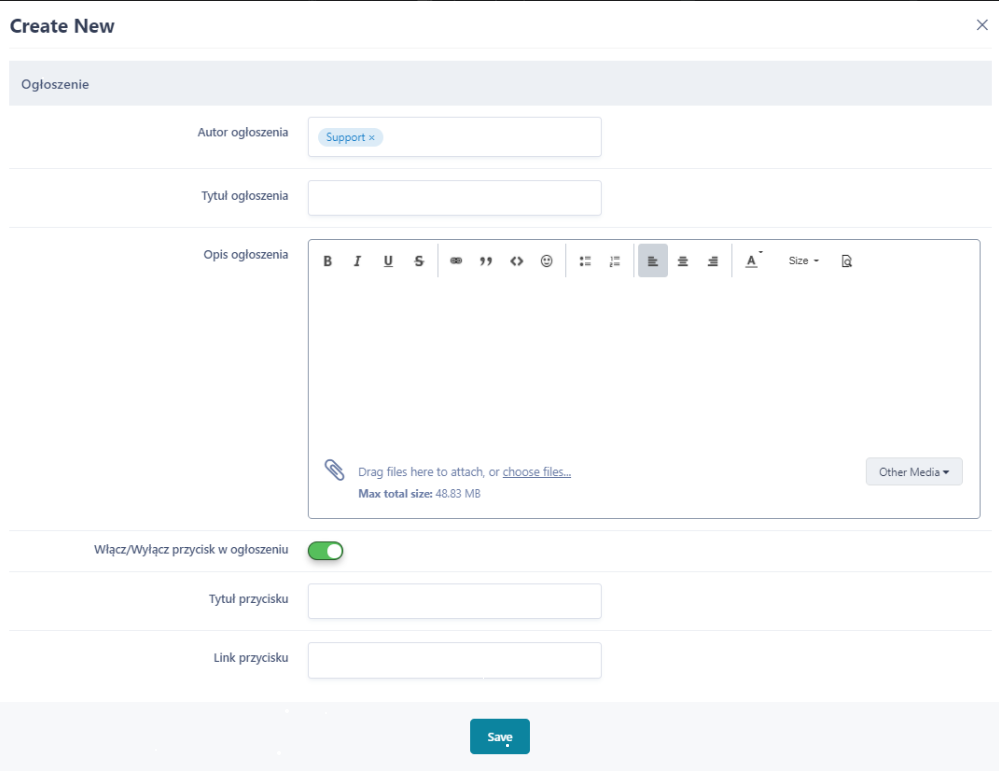Toggle bold formatting in the editor
This screenshot has height=771, width=999.
tap(327, 261)
